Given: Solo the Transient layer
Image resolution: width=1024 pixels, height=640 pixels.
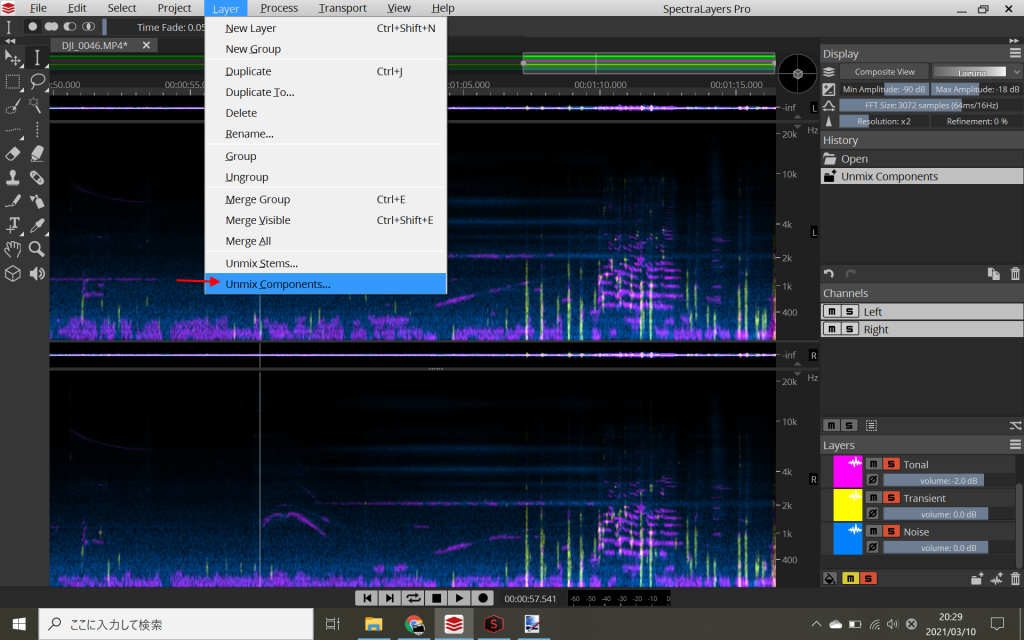Looking at the screenshot, I should (x=891, y=498).
